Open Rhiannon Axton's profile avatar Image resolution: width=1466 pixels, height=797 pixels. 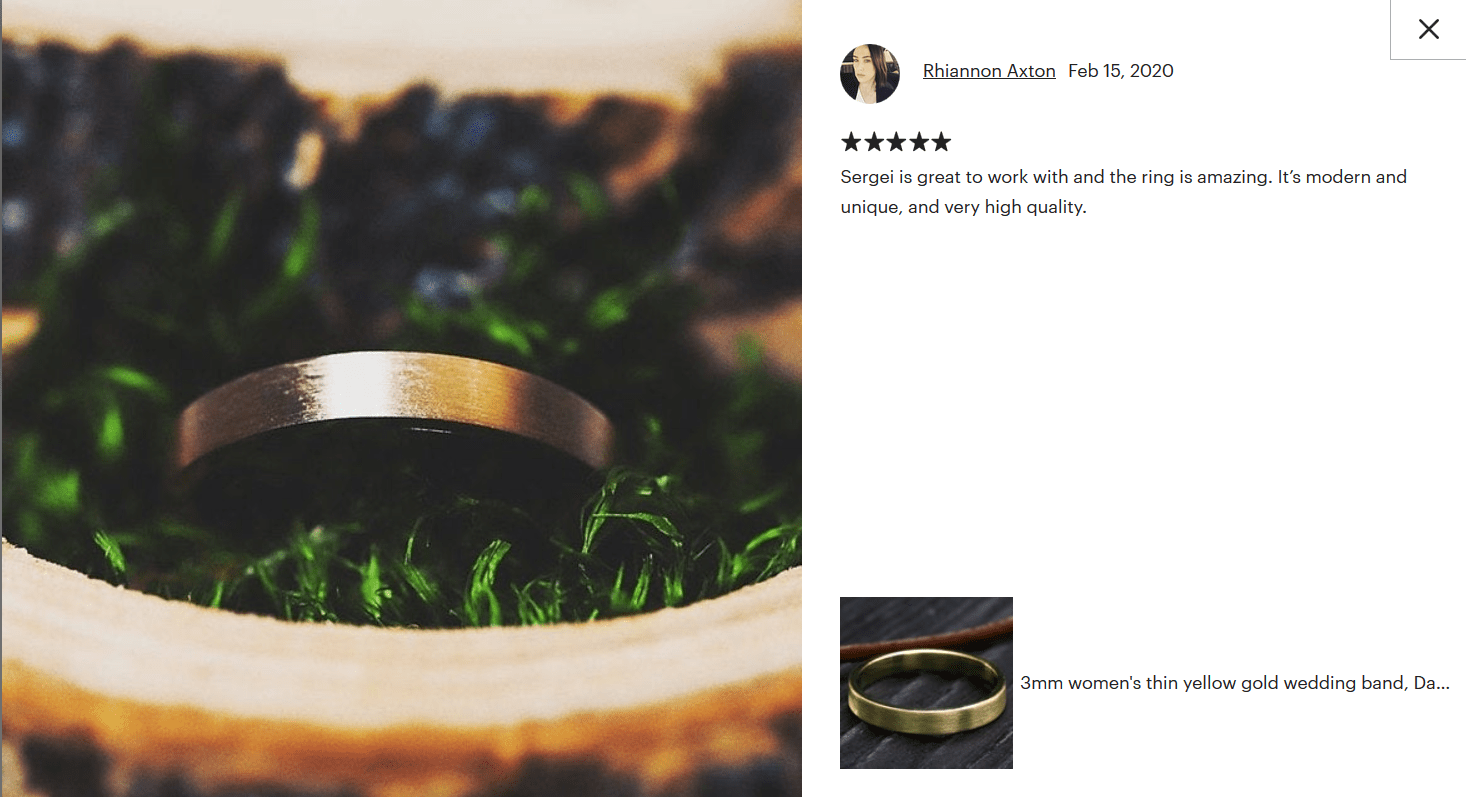tap(870, 74)
